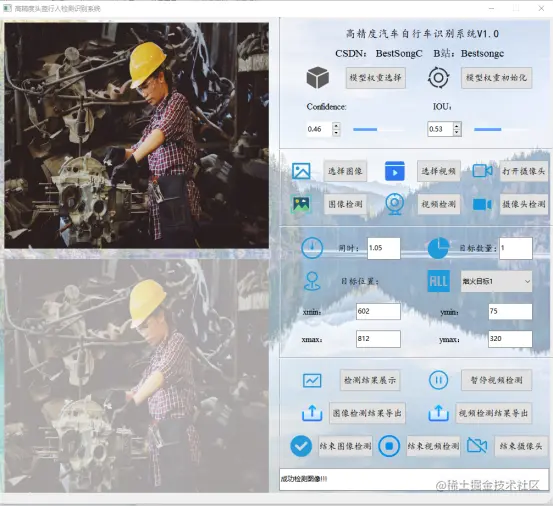
Task: Click the blue play video icon
Action: coord(395,171)
